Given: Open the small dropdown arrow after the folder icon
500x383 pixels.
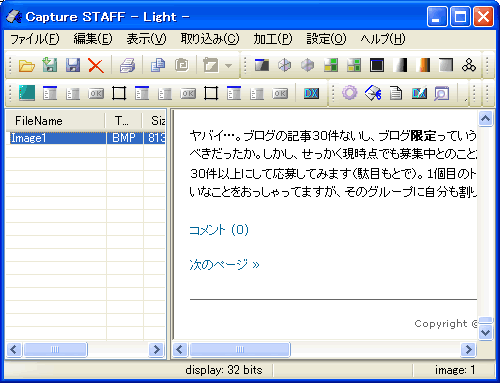Looking at the screenshot, I should click(228, 66).
